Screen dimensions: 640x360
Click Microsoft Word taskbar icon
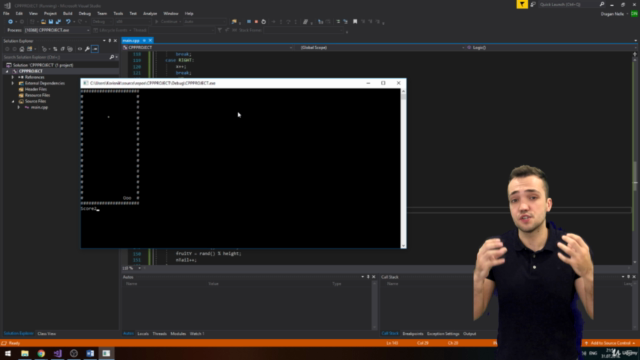click(90, 353)
